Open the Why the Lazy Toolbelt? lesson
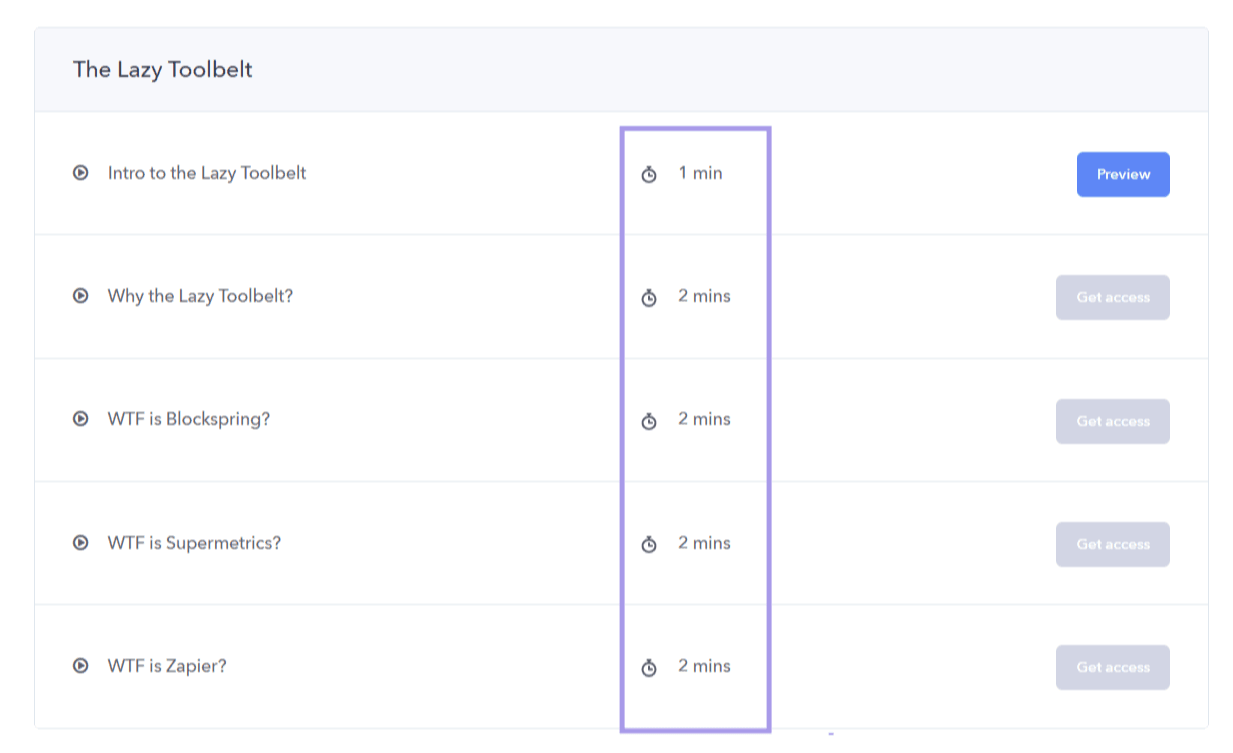The image size is (1233, 753). coord(200,296)
